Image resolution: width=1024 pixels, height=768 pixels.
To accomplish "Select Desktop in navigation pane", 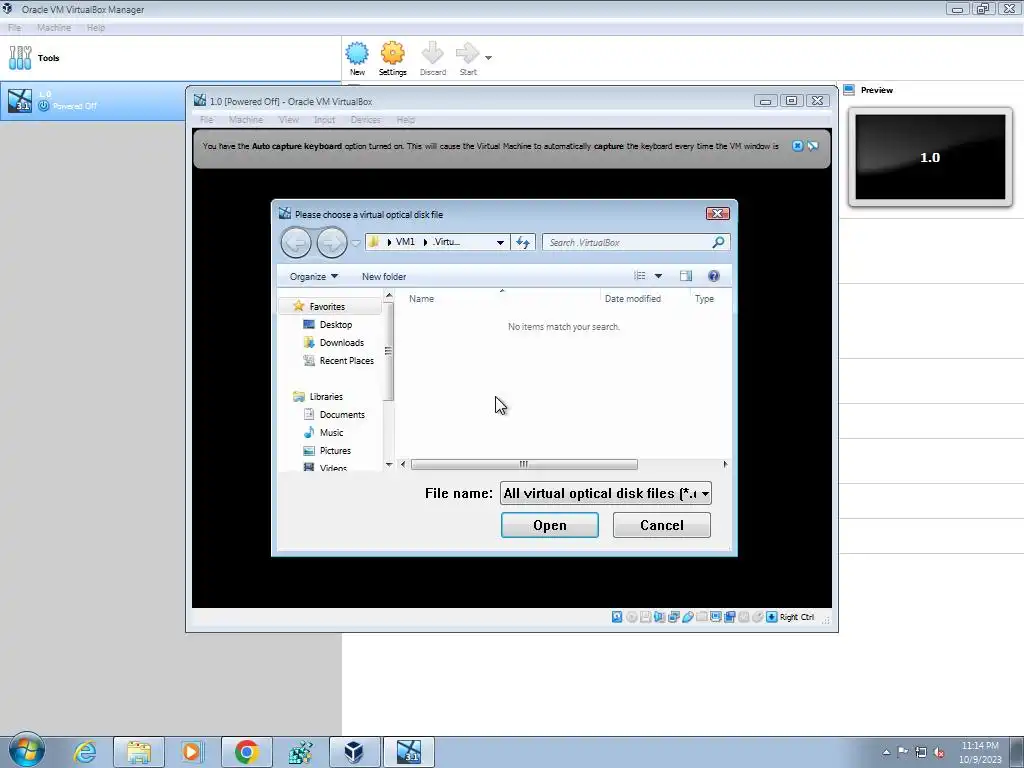I will click(x=336, y=325).
